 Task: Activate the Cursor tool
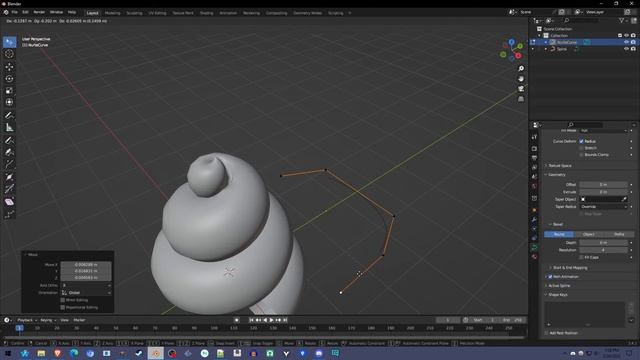coord(9,54)
